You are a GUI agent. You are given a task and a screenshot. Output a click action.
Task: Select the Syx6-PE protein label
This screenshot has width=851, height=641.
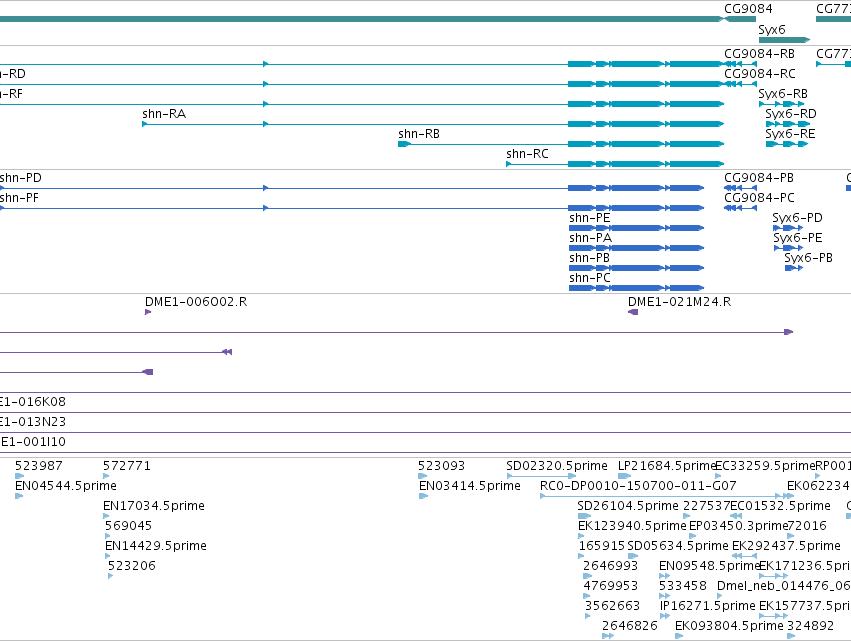(x=798, y=238)
